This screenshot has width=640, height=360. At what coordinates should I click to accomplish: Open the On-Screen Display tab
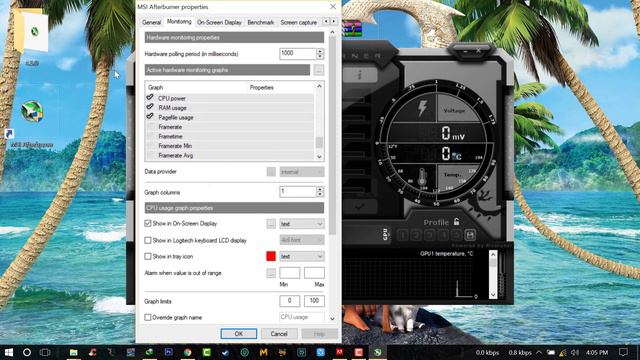pos(219,22)
